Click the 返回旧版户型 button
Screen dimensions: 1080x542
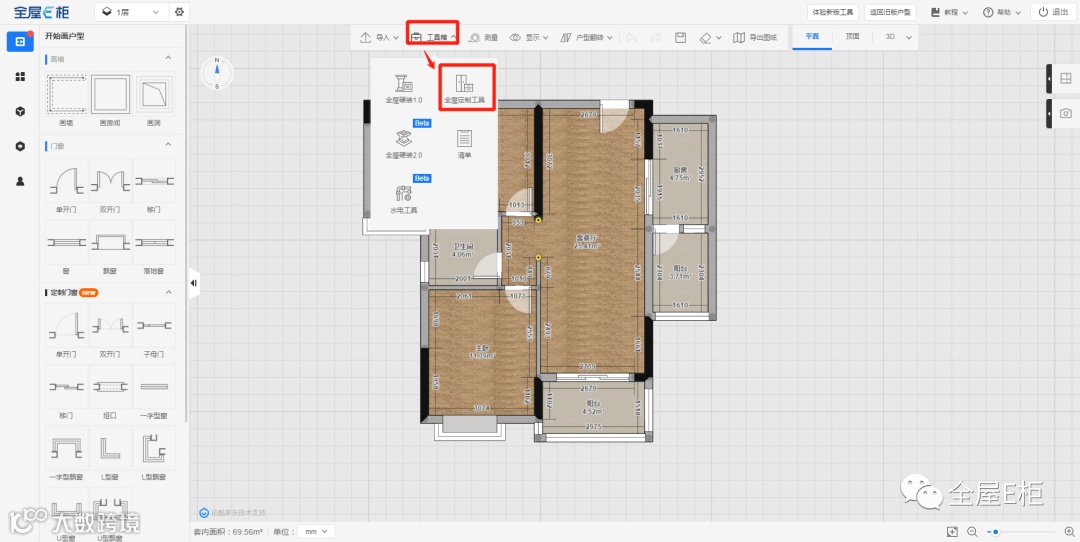click(x=890, y=12)
